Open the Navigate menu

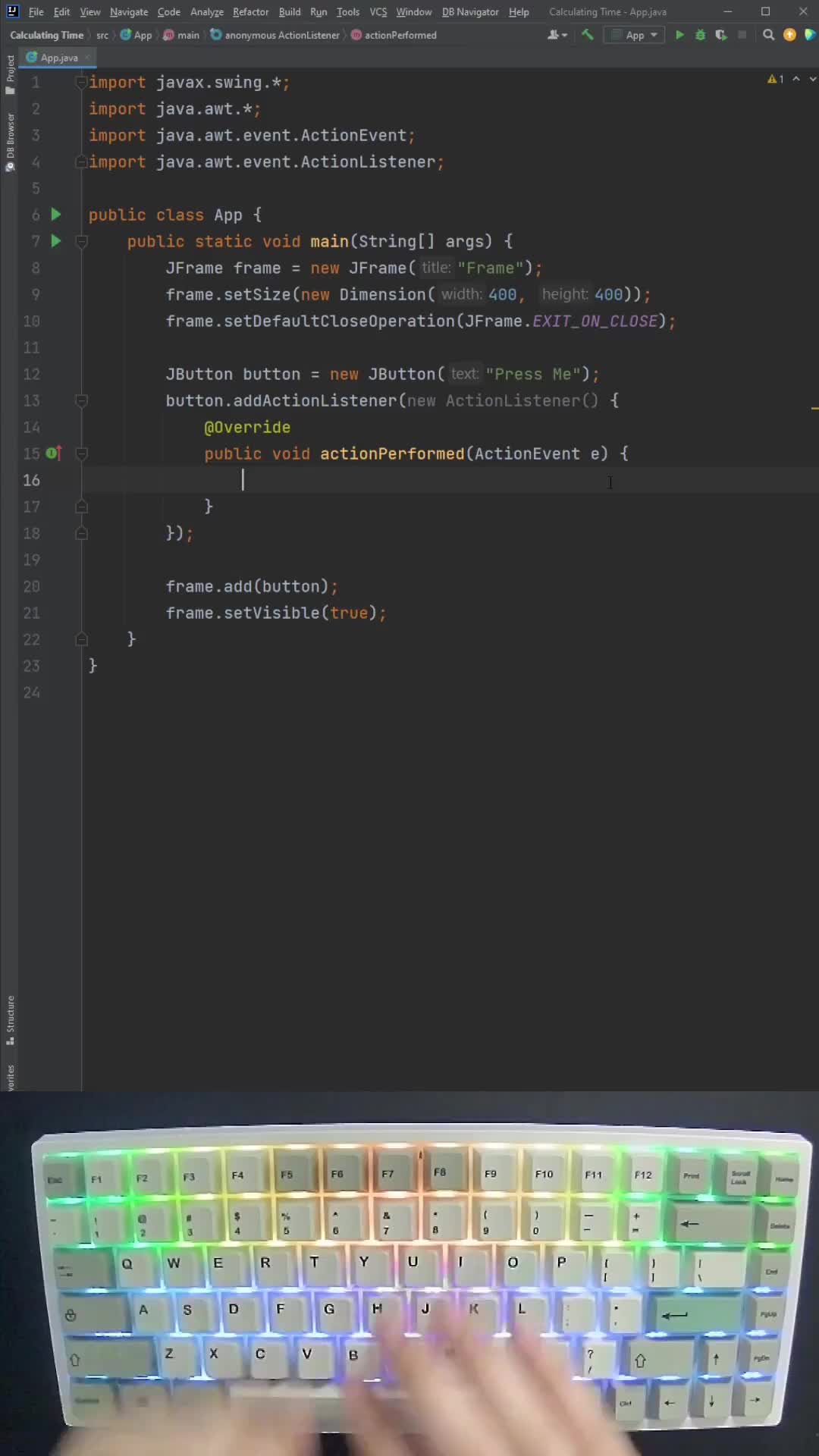[x=129, y=12]
